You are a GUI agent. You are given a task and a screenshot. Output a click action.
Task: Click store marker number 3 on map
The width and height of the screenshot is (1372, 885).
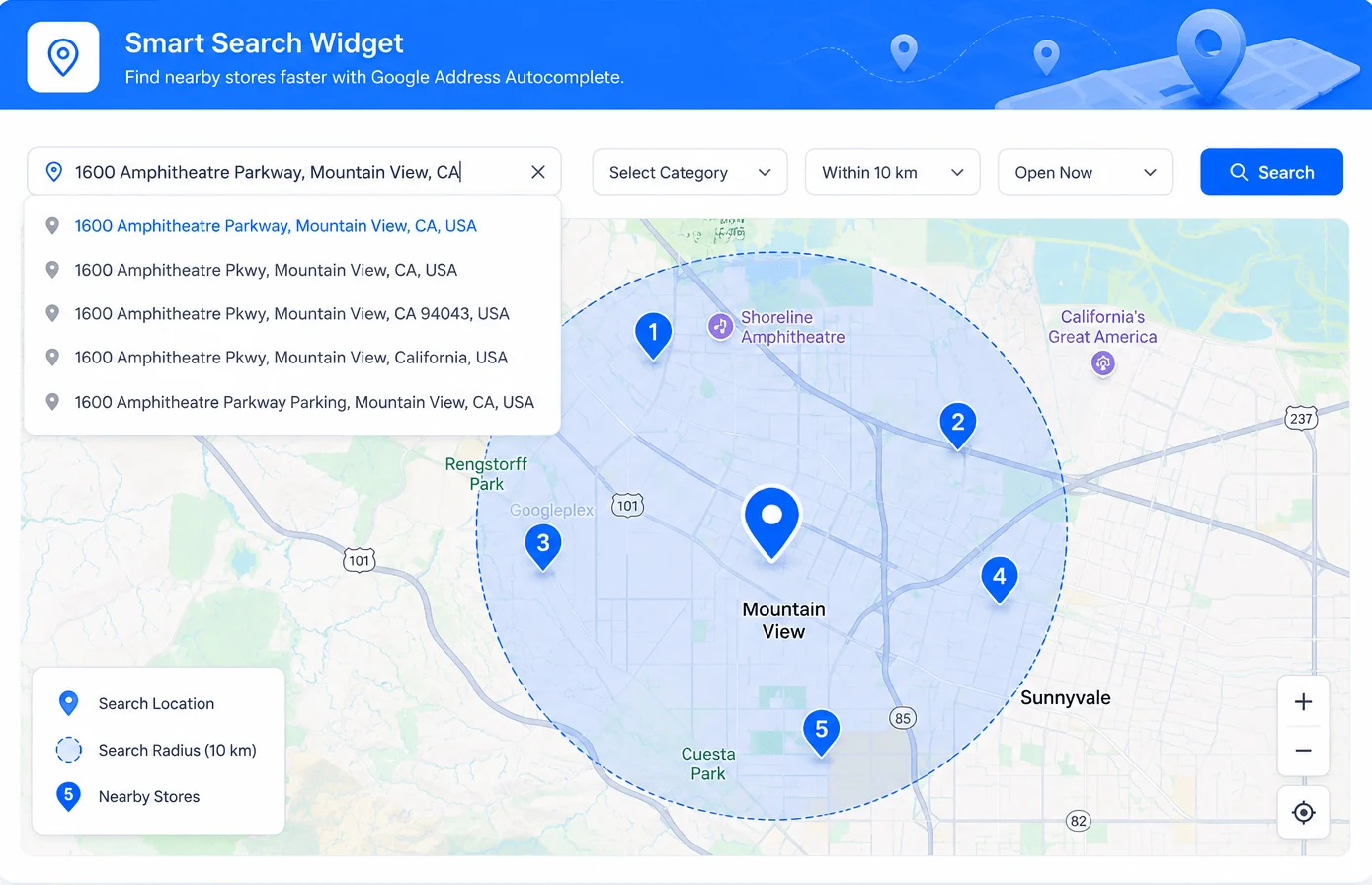pyautogui.click(x=542, y=546)
